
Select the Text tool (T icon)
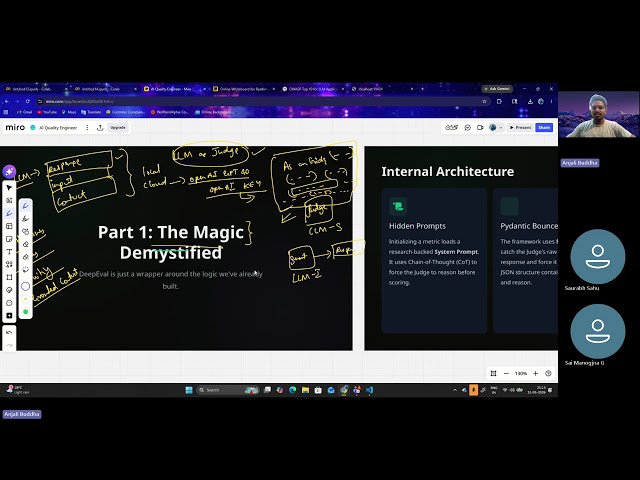(x=9, y=251)
